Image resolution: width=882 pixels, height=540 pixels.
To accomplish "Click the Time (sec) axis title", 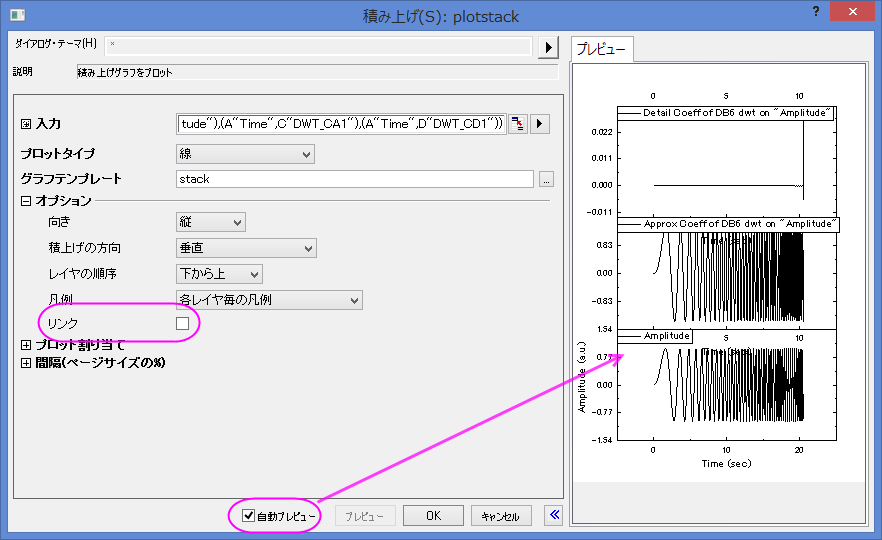I will click(x=726, y=464).
